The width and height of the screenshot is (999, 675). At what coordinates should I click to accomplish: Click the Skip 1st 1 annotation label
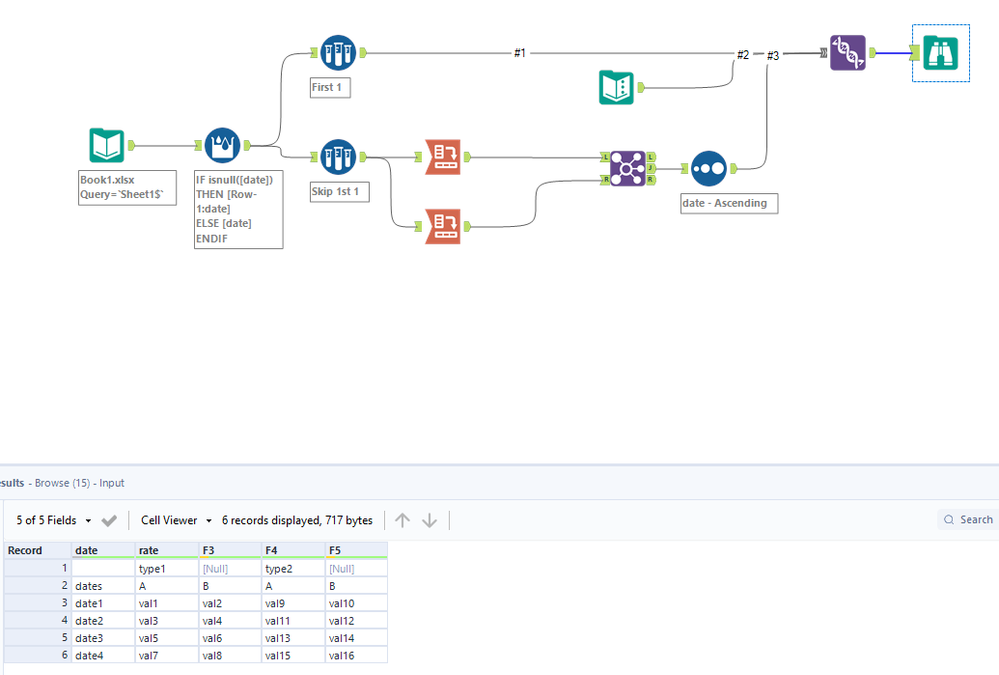[340, 191]
